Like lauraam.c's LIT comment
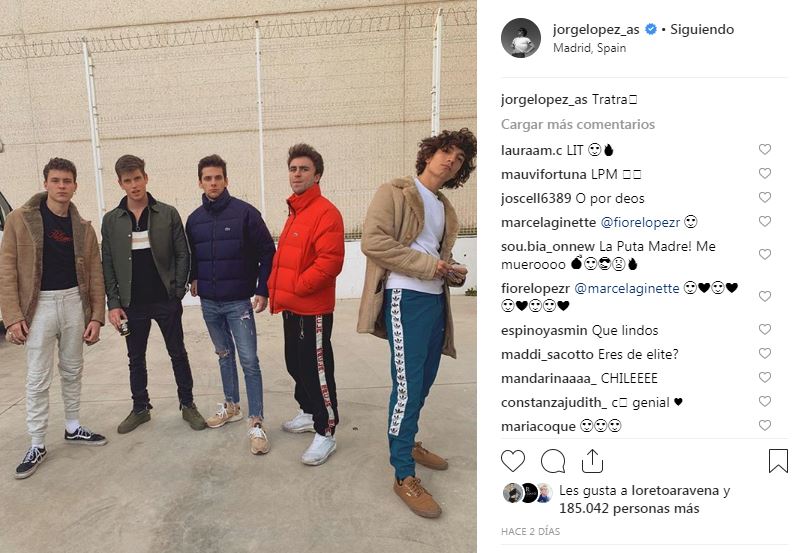The height and width of the screenshot is (553, 793). [x=765, y=149]
